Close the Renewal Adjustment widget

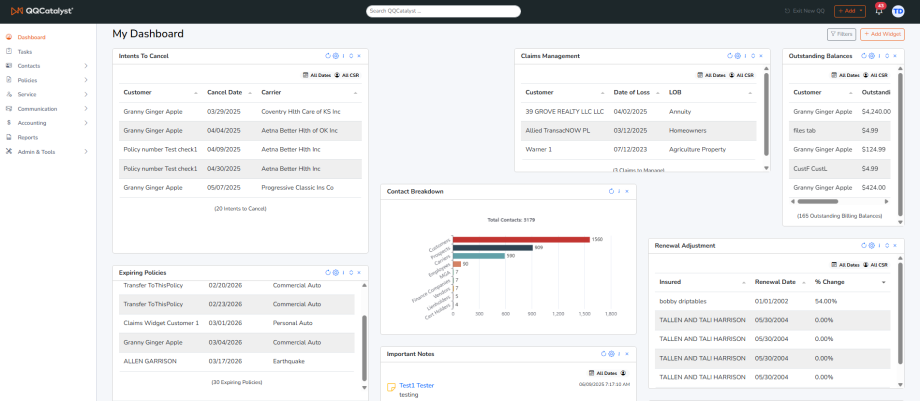895,245
